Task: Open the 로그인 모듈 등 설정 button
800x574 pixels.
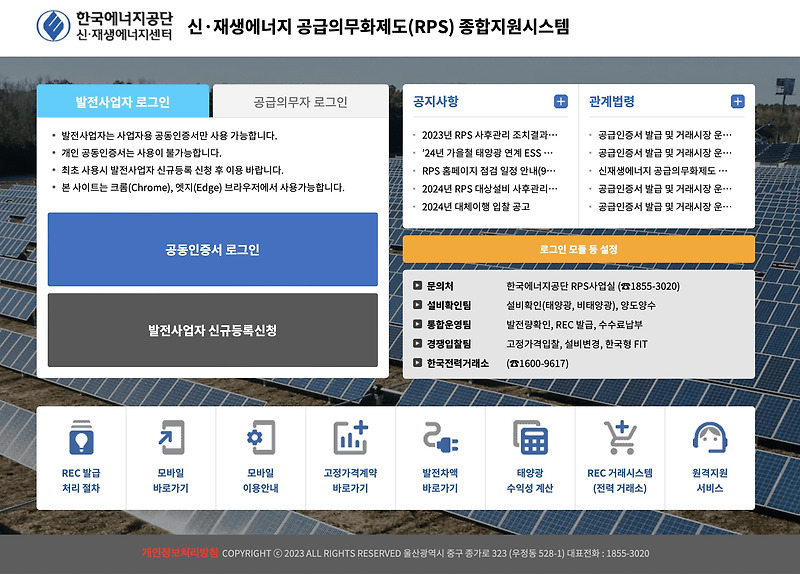Action: (579, 249)
